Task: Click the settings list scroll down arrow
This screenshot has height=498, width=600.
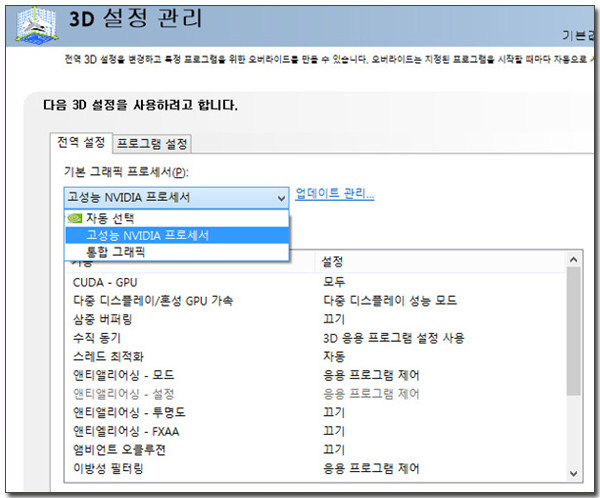Action: click(x=573, y=473)
